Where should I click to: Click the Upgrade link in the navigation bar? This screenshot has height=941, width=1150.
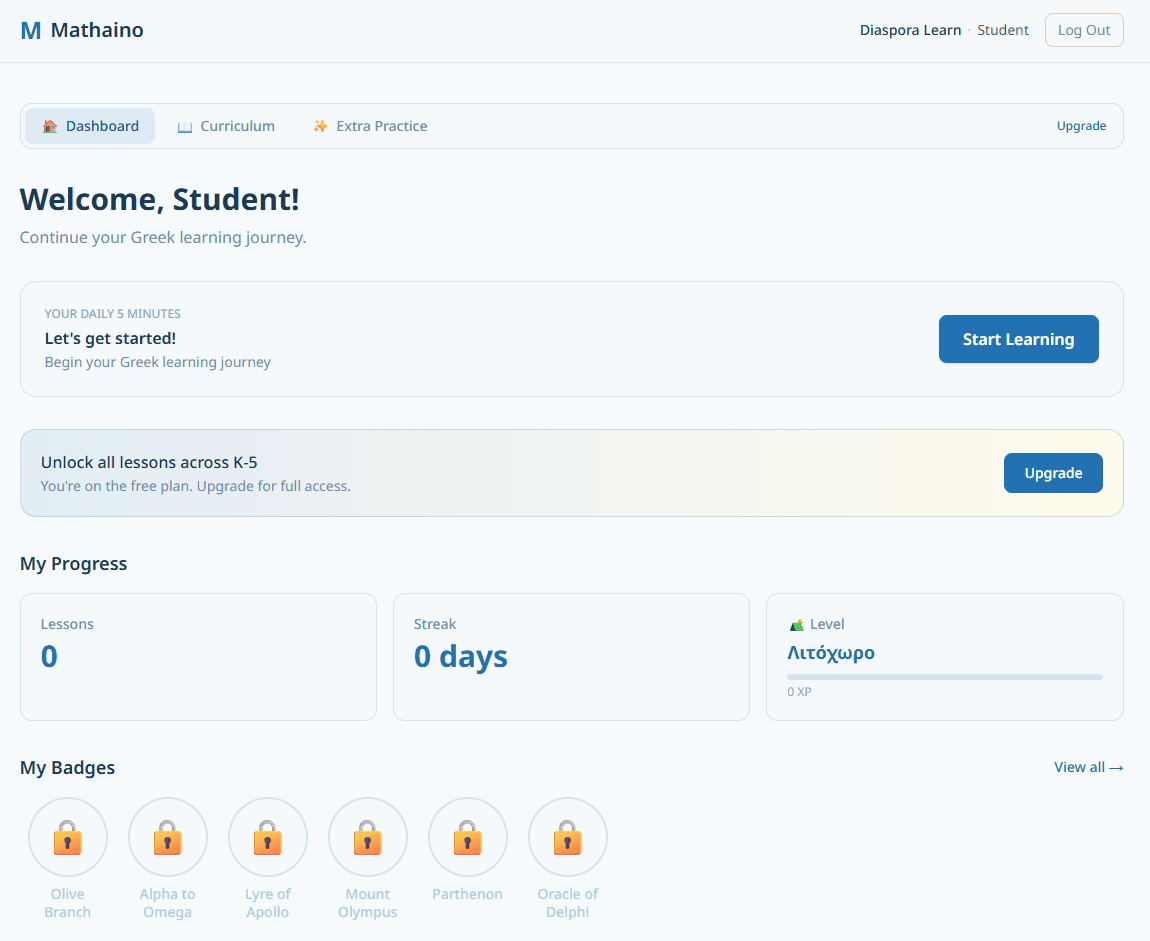(1081, 125)
